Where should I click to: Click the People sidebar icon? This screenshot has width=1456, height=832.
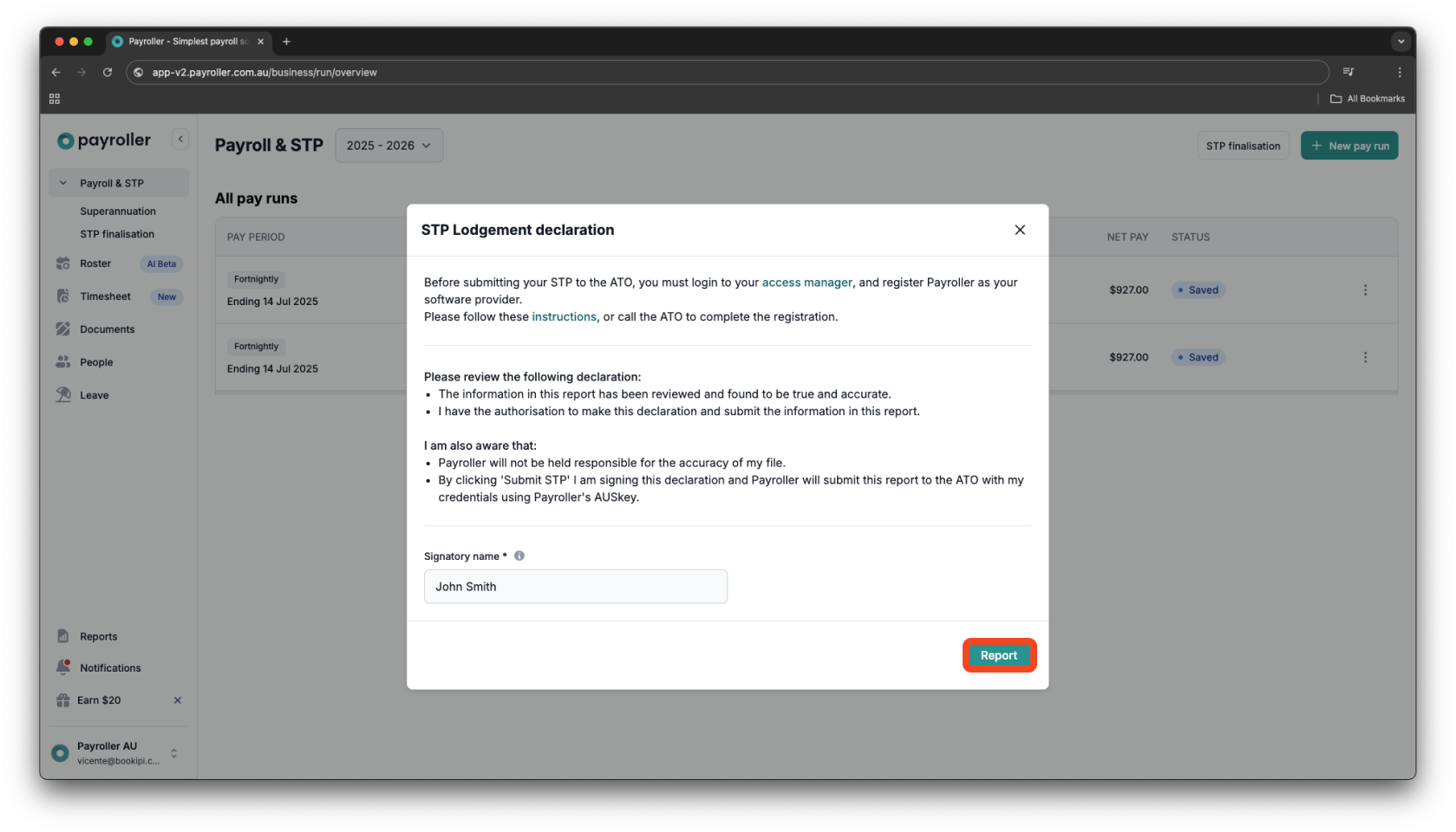coord(64,361)
